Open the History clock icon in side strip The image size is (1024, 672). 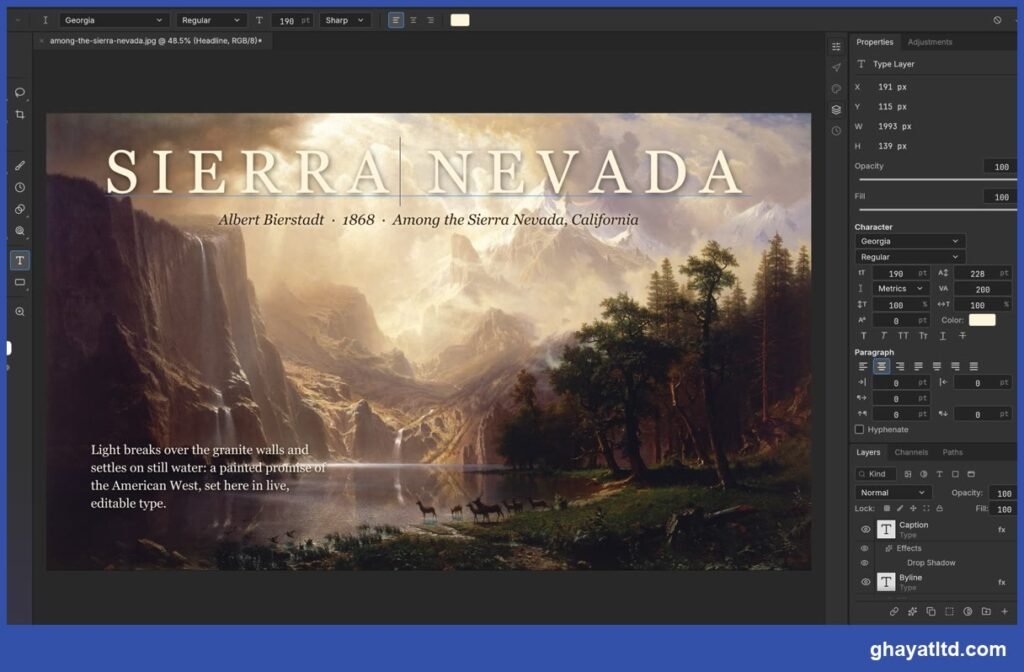[x=836, y=131]
